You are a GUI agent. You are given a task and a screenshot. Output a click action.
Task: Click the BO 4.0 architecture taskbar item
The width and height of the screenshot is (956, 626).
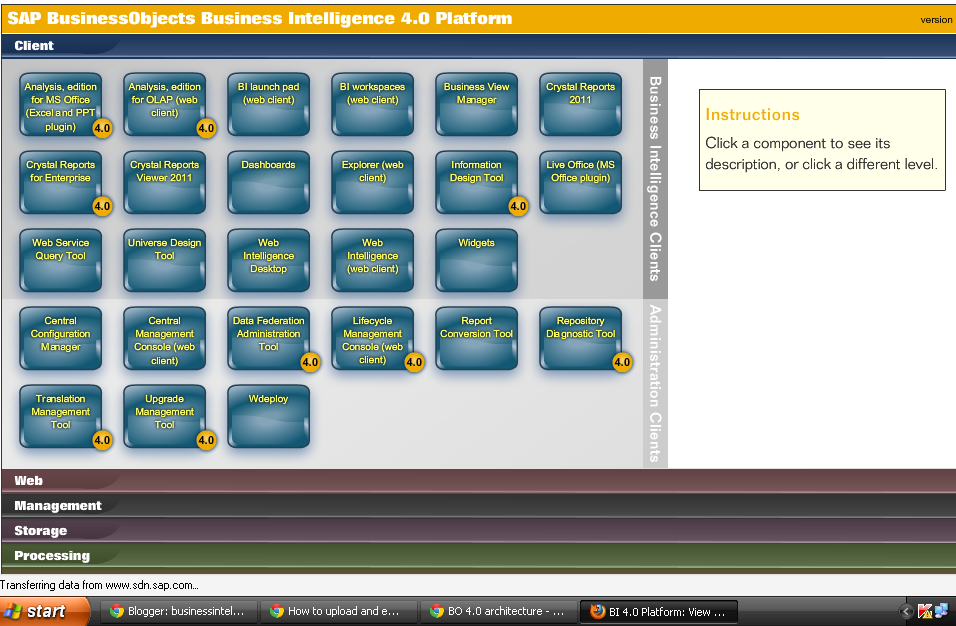498,611
